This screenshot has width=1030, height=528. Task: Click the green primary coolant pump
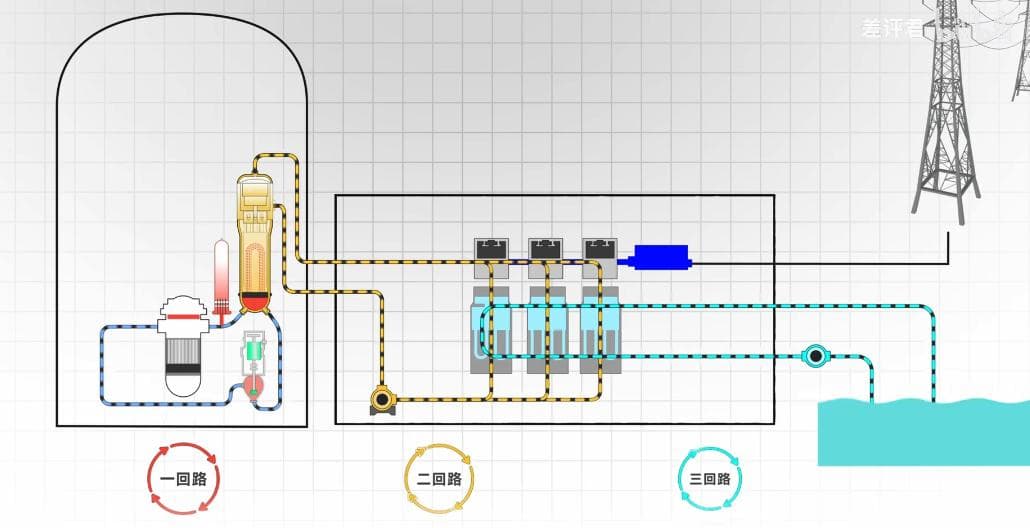point(255,353)
